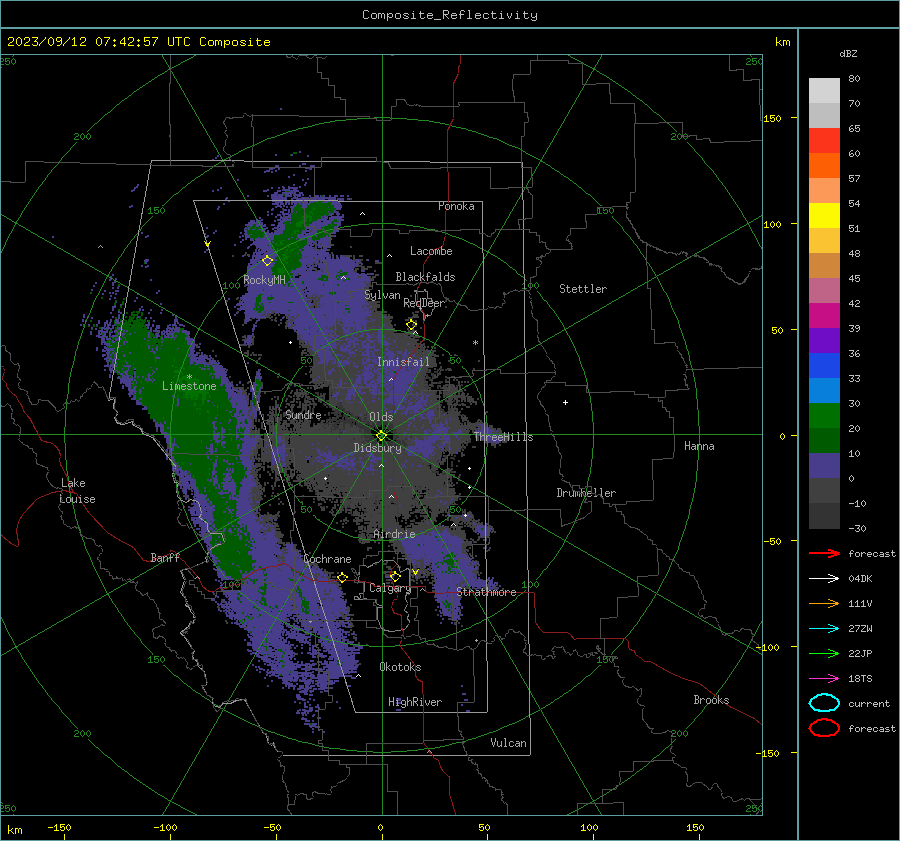The width and height of the screenshot is (900, 841).
Task: Click the Airdrie city label
Action: tap(394, 534)
